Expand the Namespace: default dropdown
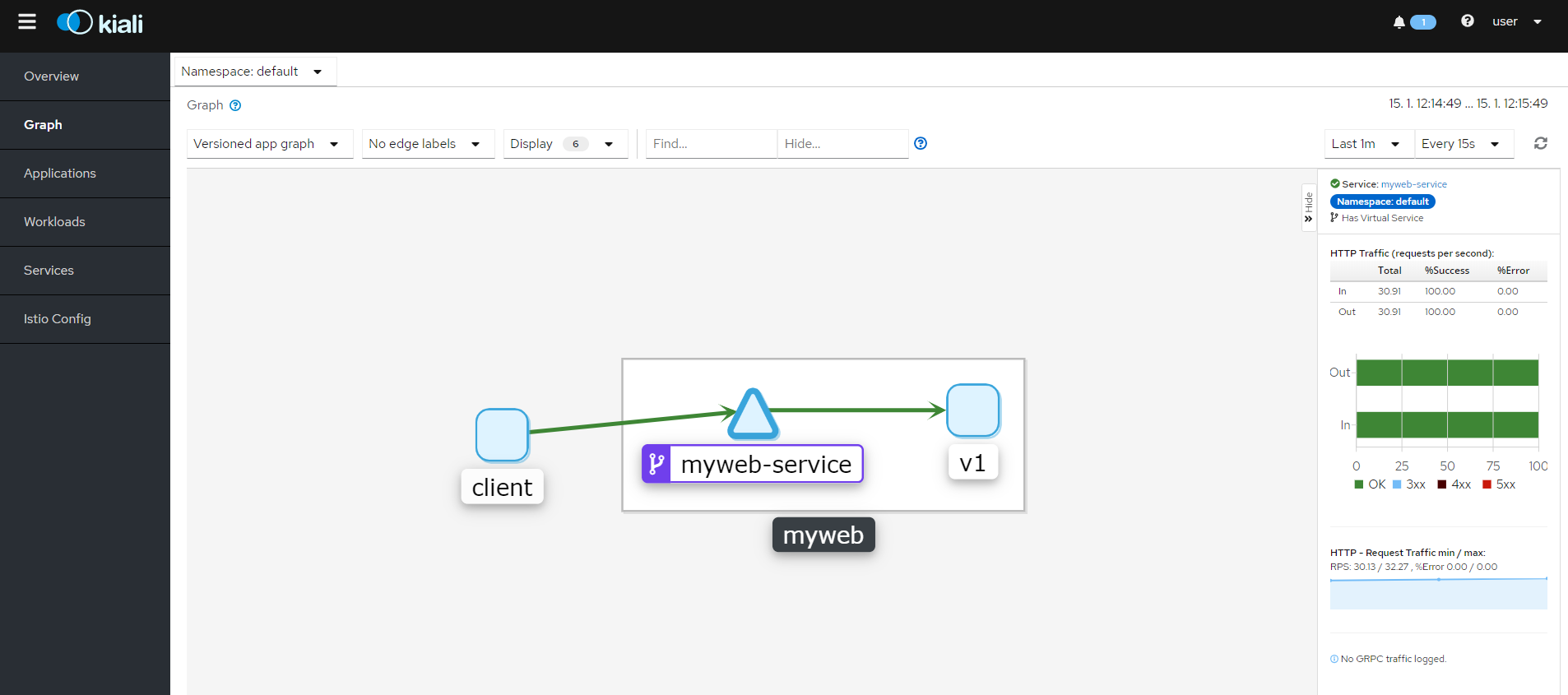Screen dimensions: 1568x695 tap(255, 72)
